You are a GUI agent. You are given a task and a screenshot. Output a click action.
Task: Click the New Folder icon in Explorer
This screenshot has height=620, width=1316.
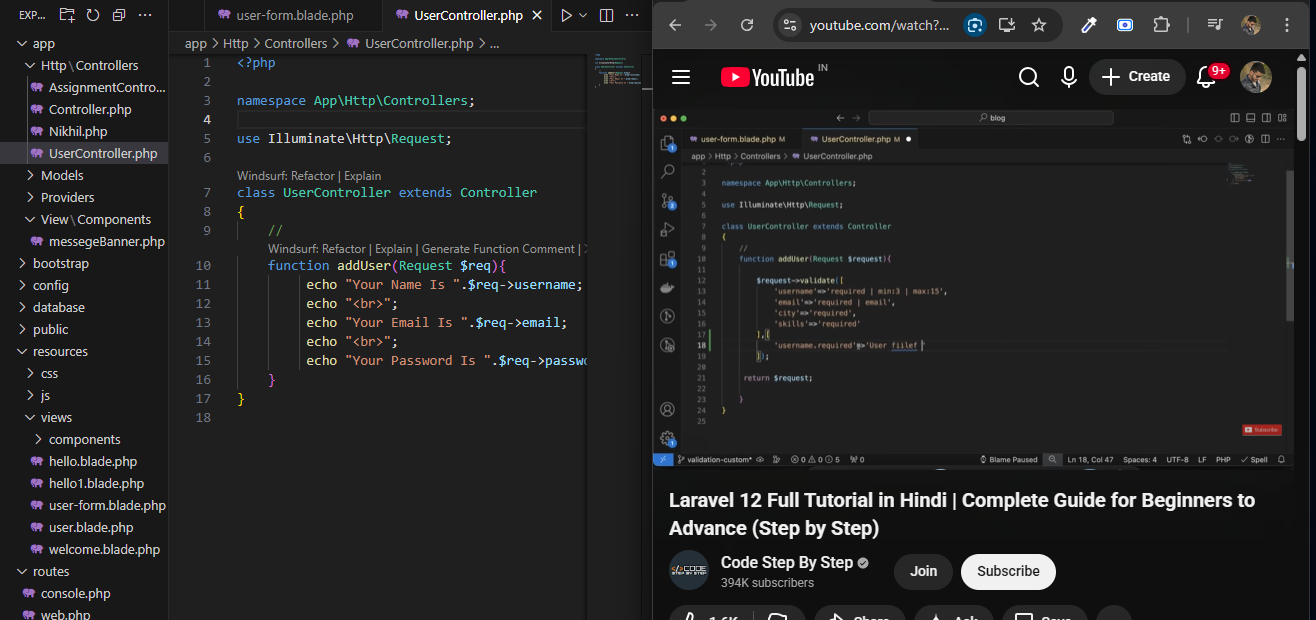coord(67,15)
